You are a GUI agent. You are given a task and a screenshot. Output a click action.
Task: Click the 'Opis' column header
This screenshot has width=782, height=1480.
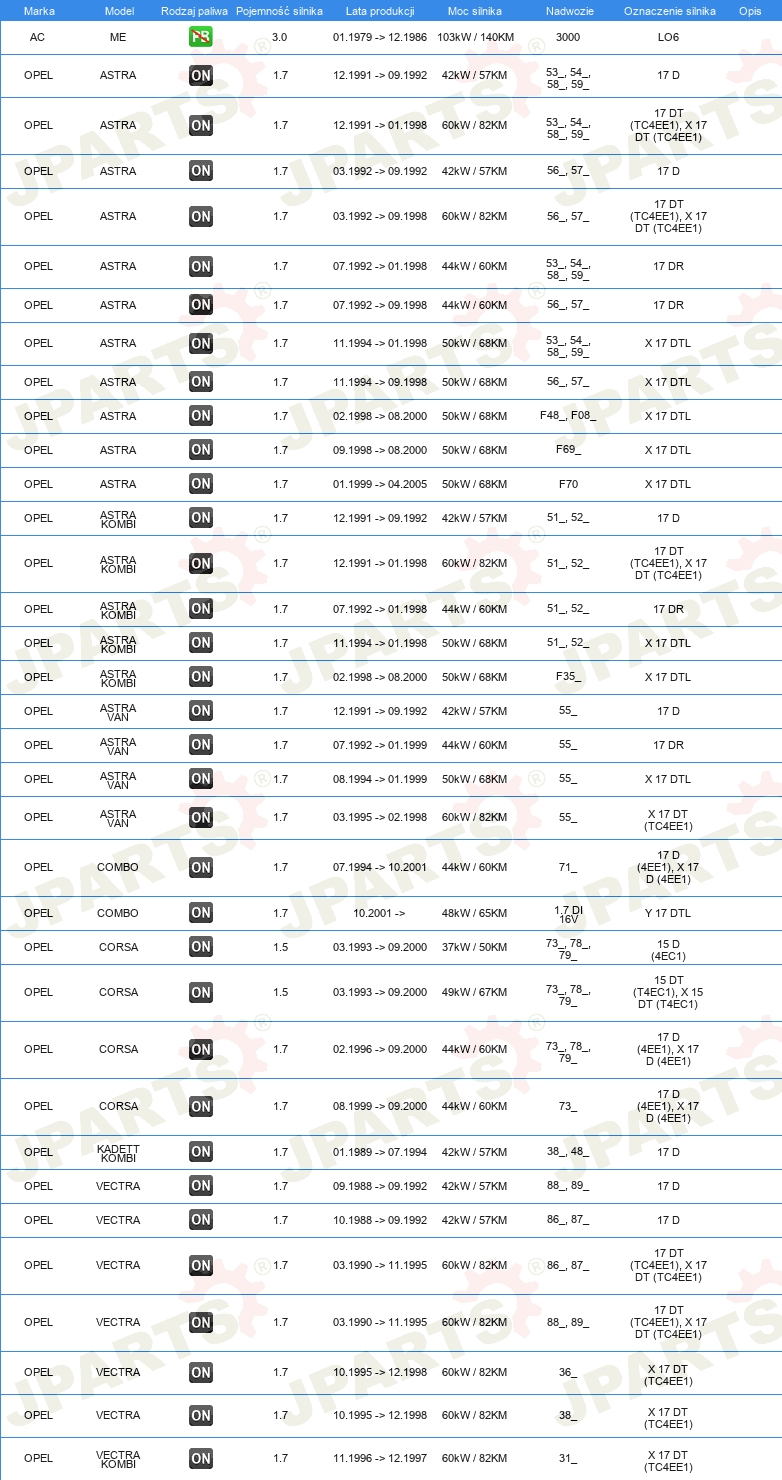click(x=750, y=11)
